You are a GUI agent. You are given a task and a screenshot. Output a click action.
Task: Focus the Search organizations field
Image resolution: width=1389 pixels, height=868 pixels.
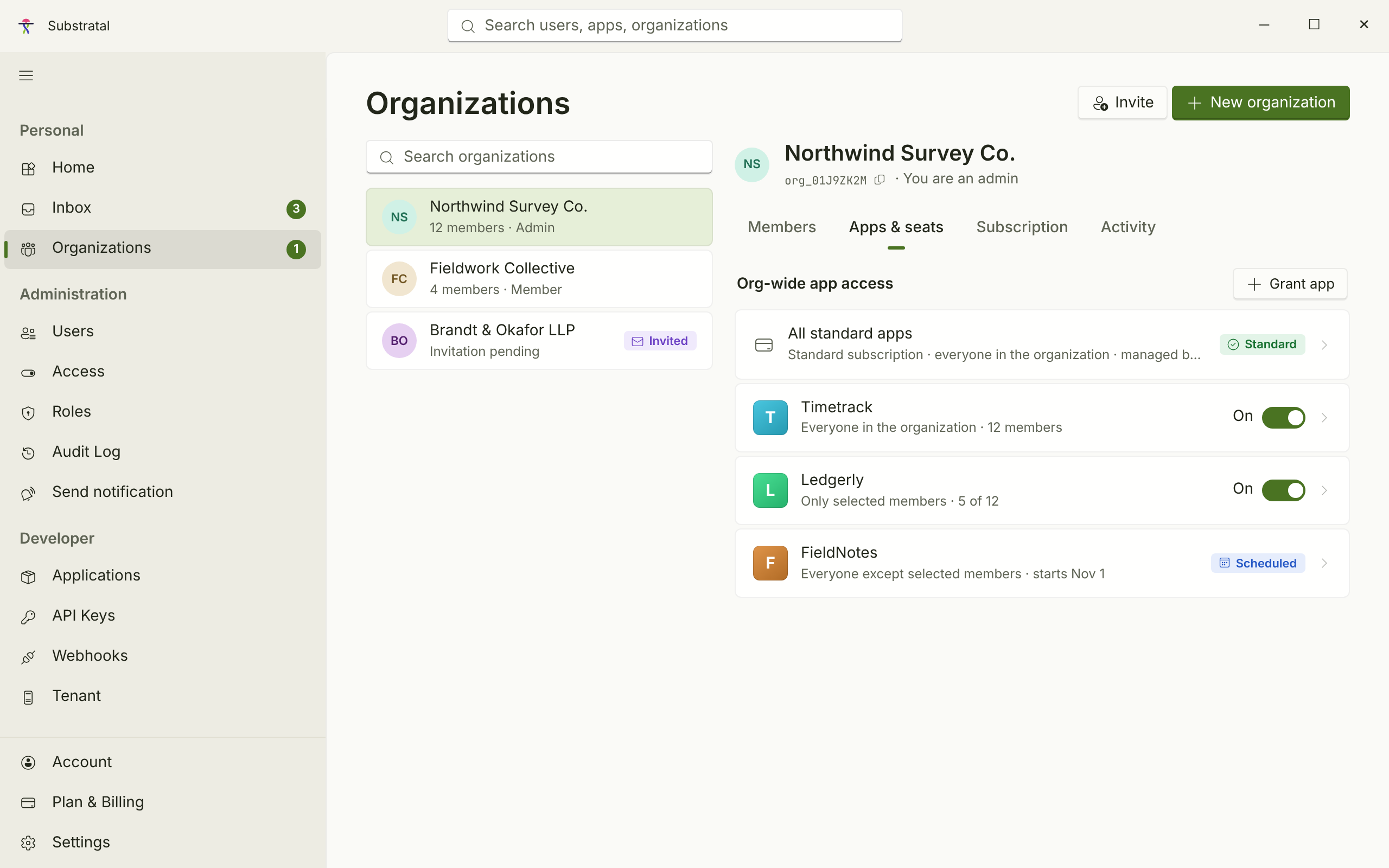[539, 157]
